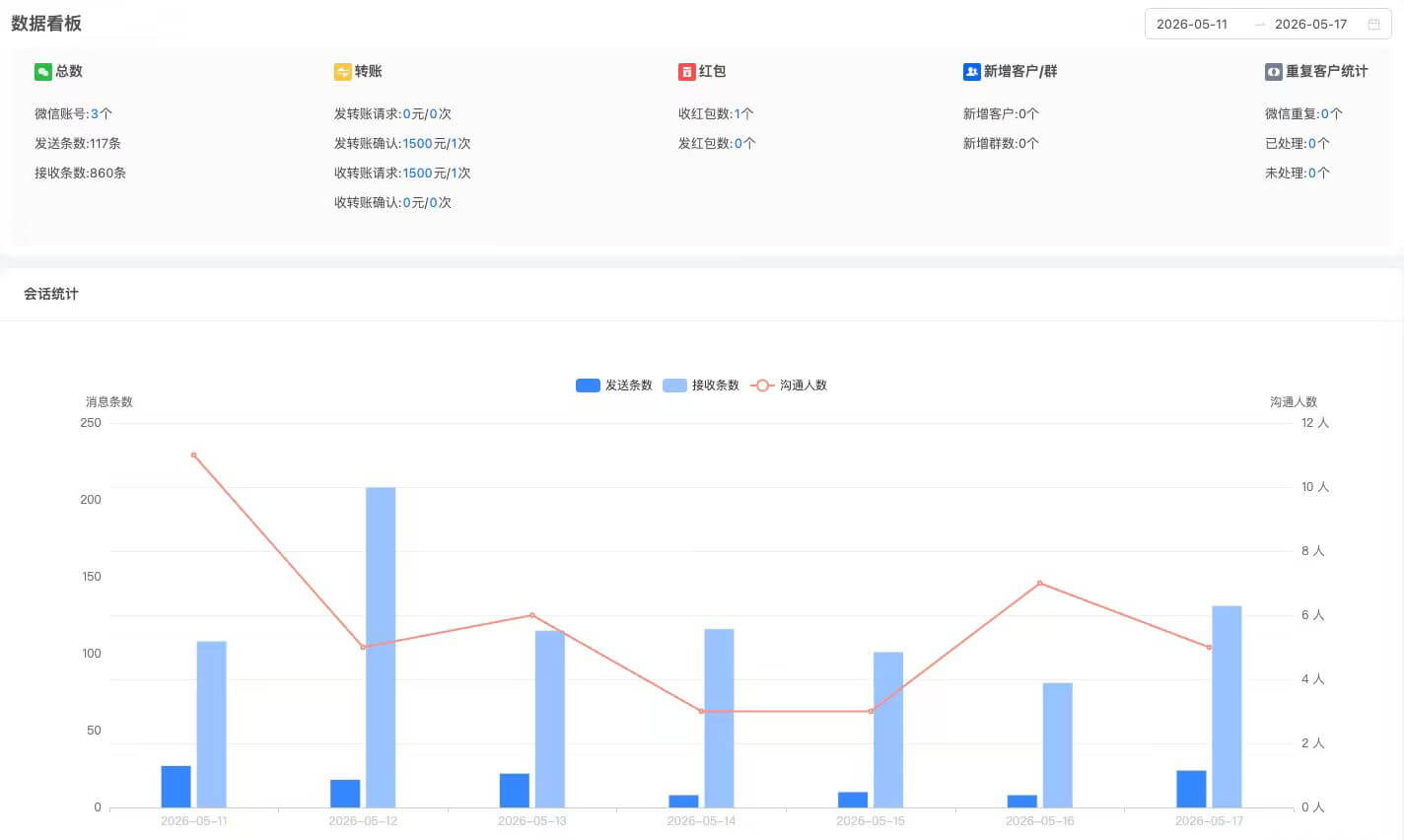Click the red 红包 icon
The image size is (1404, 840).
(686, 72)
